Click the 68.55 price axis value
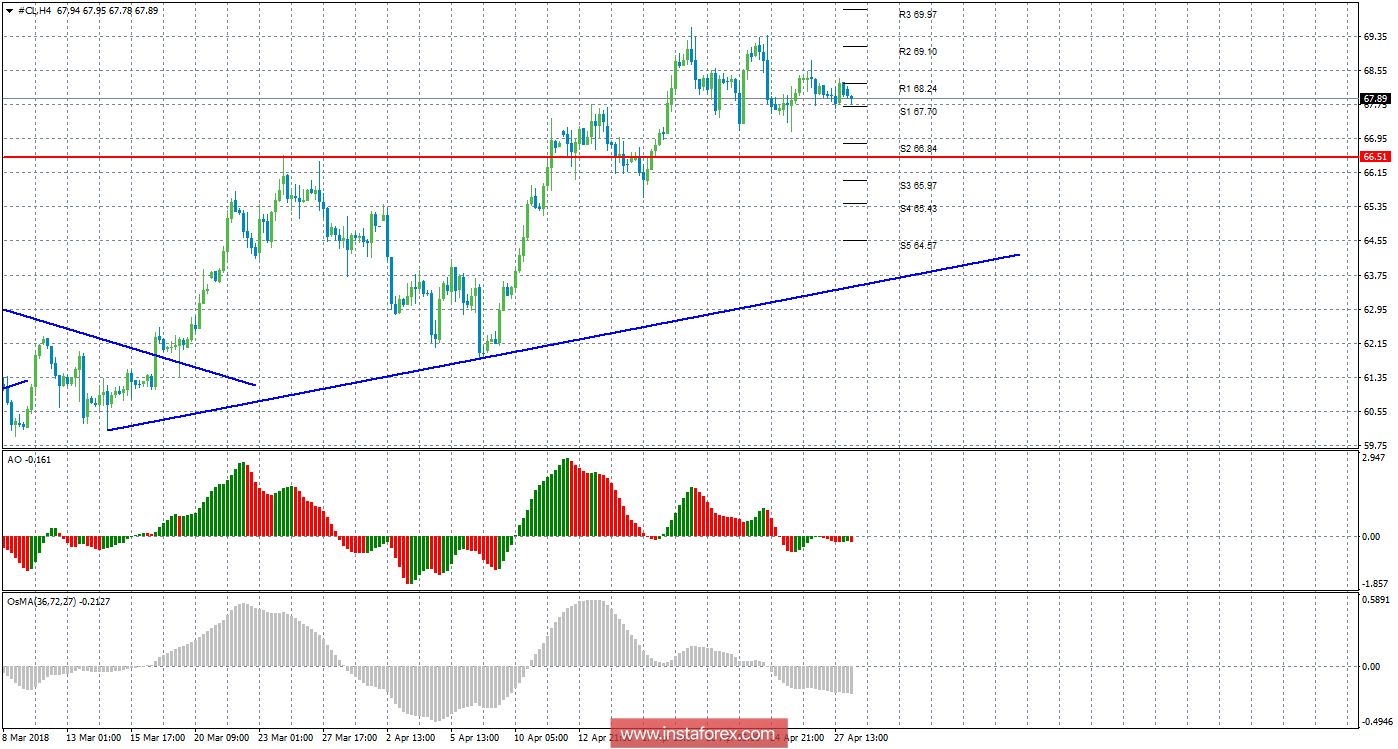The width and height of the screenshot is (1398, 749). [1374, 71]
